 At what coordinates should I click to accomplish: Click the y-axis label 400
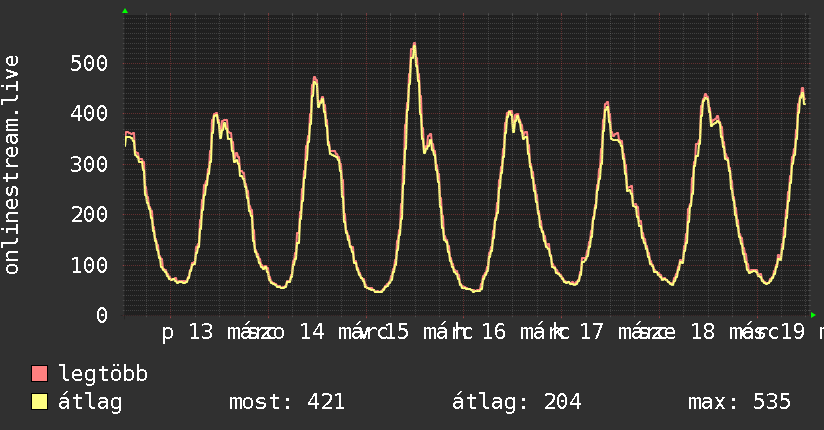click(89, 114)
